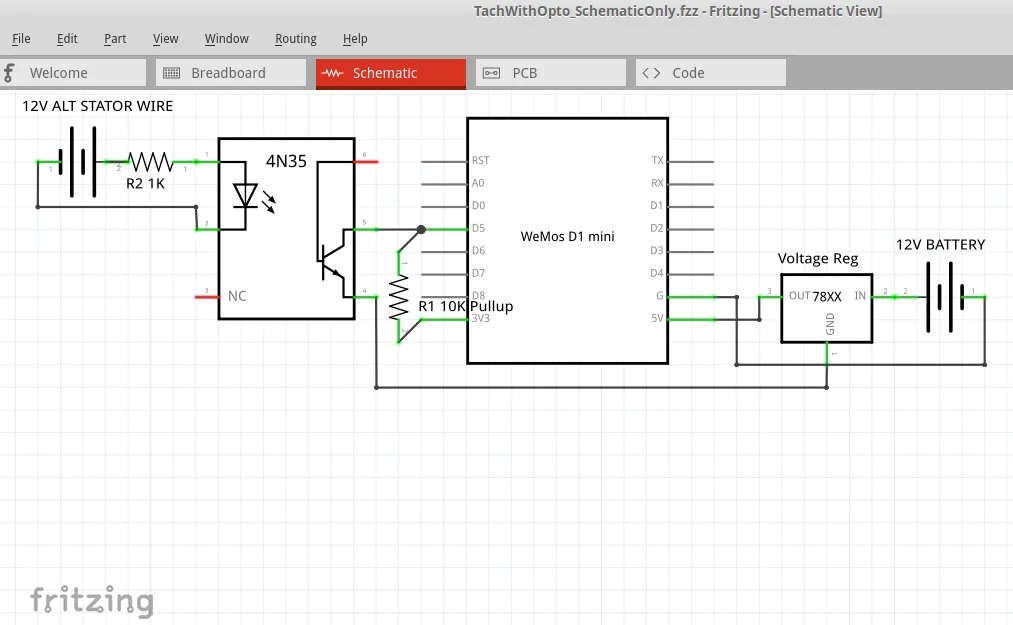Open the Window menu
The height and width of the screenshot is (625, 1013).
(226, 39)
